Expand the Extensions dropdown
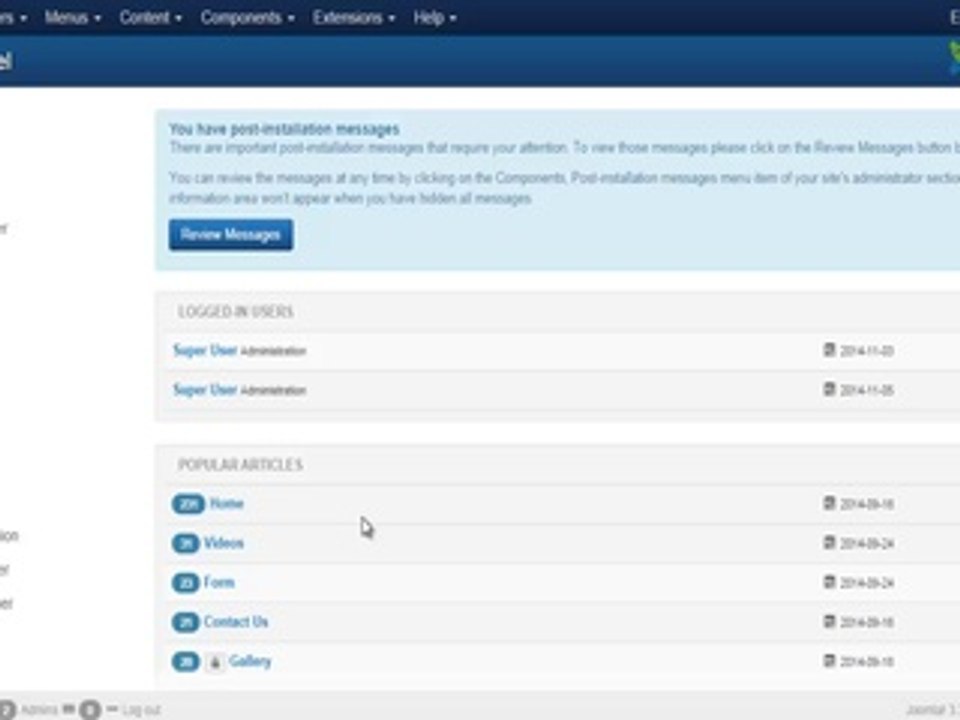Screen dimensions: 960x720 pos(353,18)
